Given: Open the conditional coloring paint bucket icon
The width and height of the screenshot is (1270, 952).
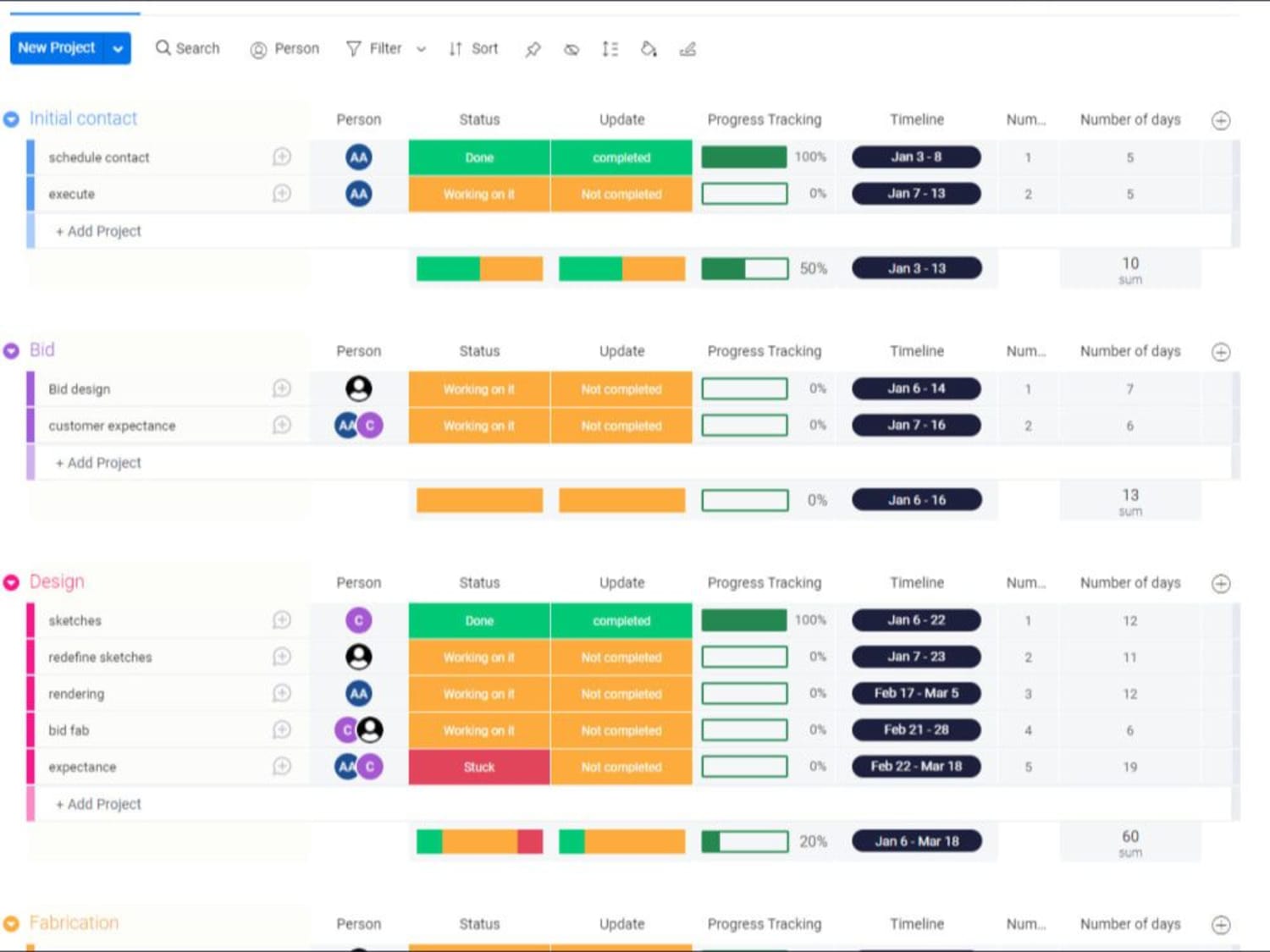Looking at the screenshot, I should tap(649, 49).
